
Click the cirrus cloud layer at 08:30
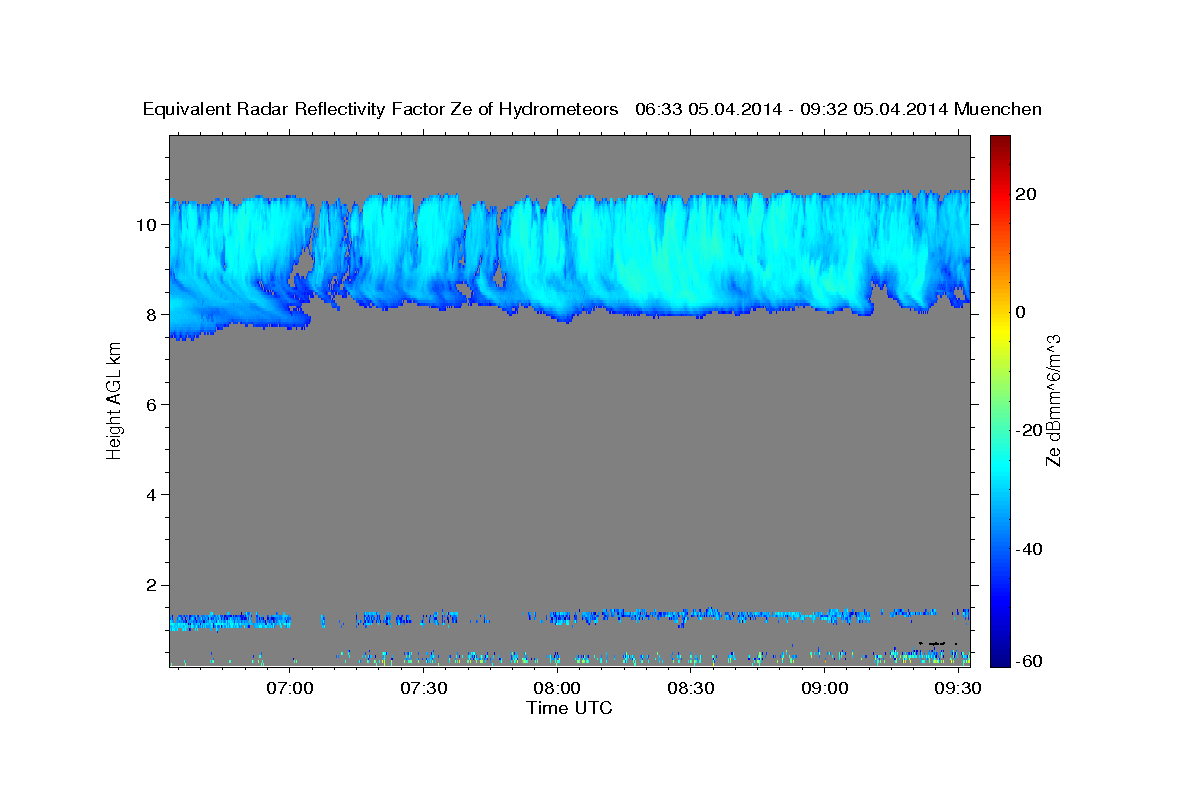pos(690,255)
